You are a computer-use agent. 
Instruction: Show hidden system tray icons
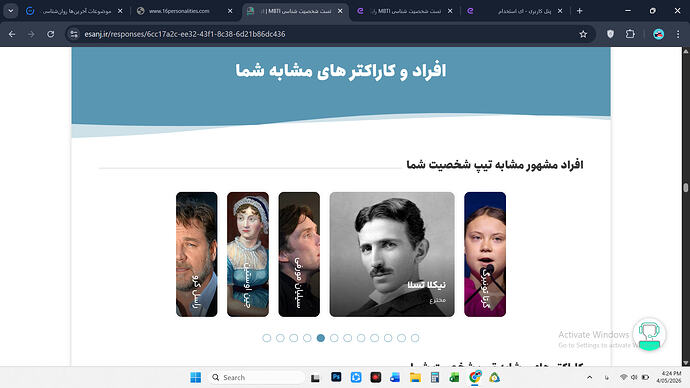point(590,377)
